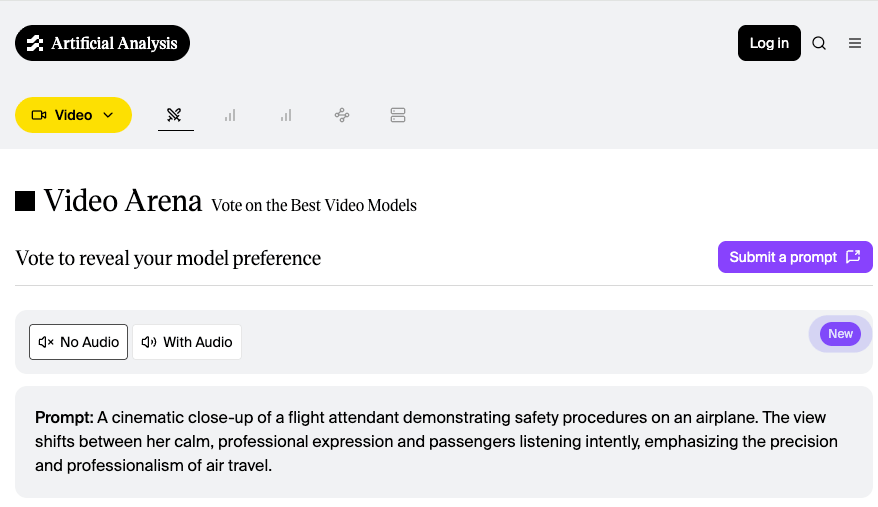
Task: Select the No Audio option
Action: (x=79, y=342)
